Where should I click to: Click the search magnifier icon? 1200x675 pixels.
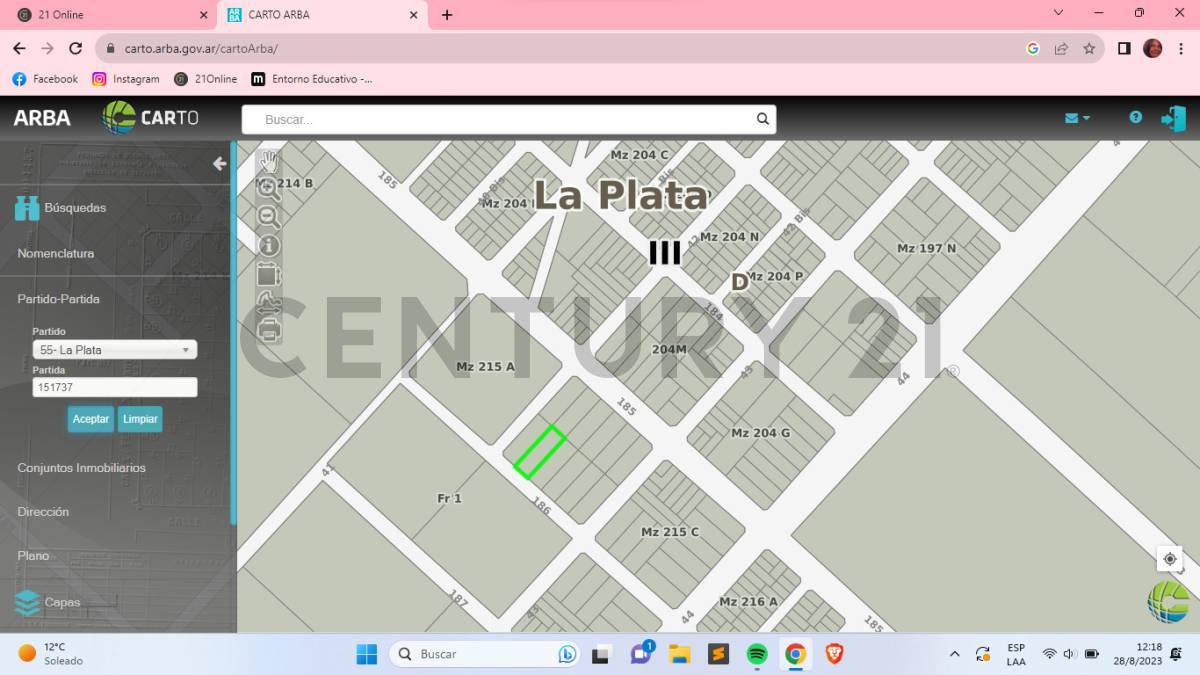coord(763,119)
